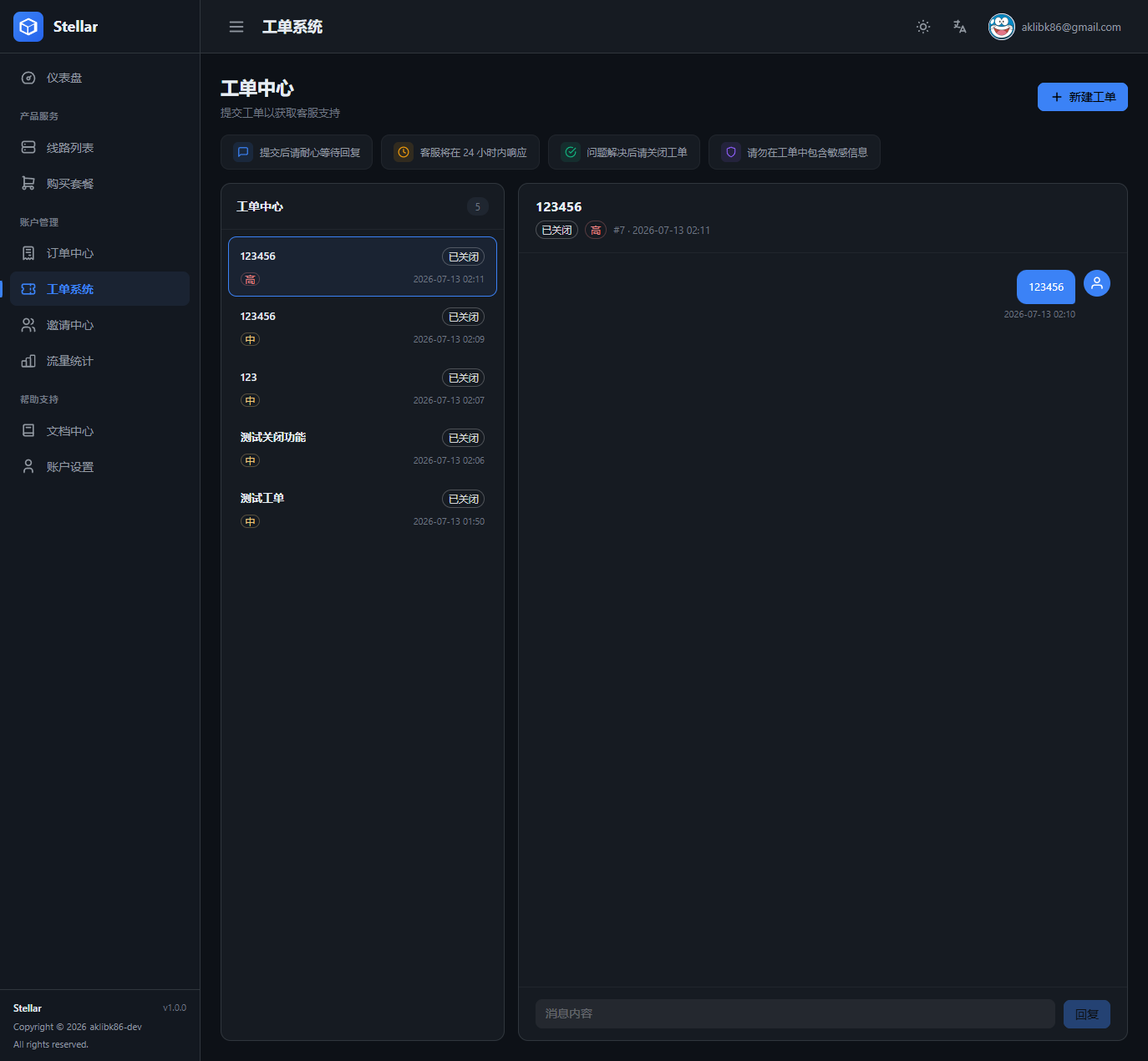Viewport: 1148px width, 1061px height.
Task: Click the 购买套餐 shopping cart icon
Action: [x=28, y=183]
